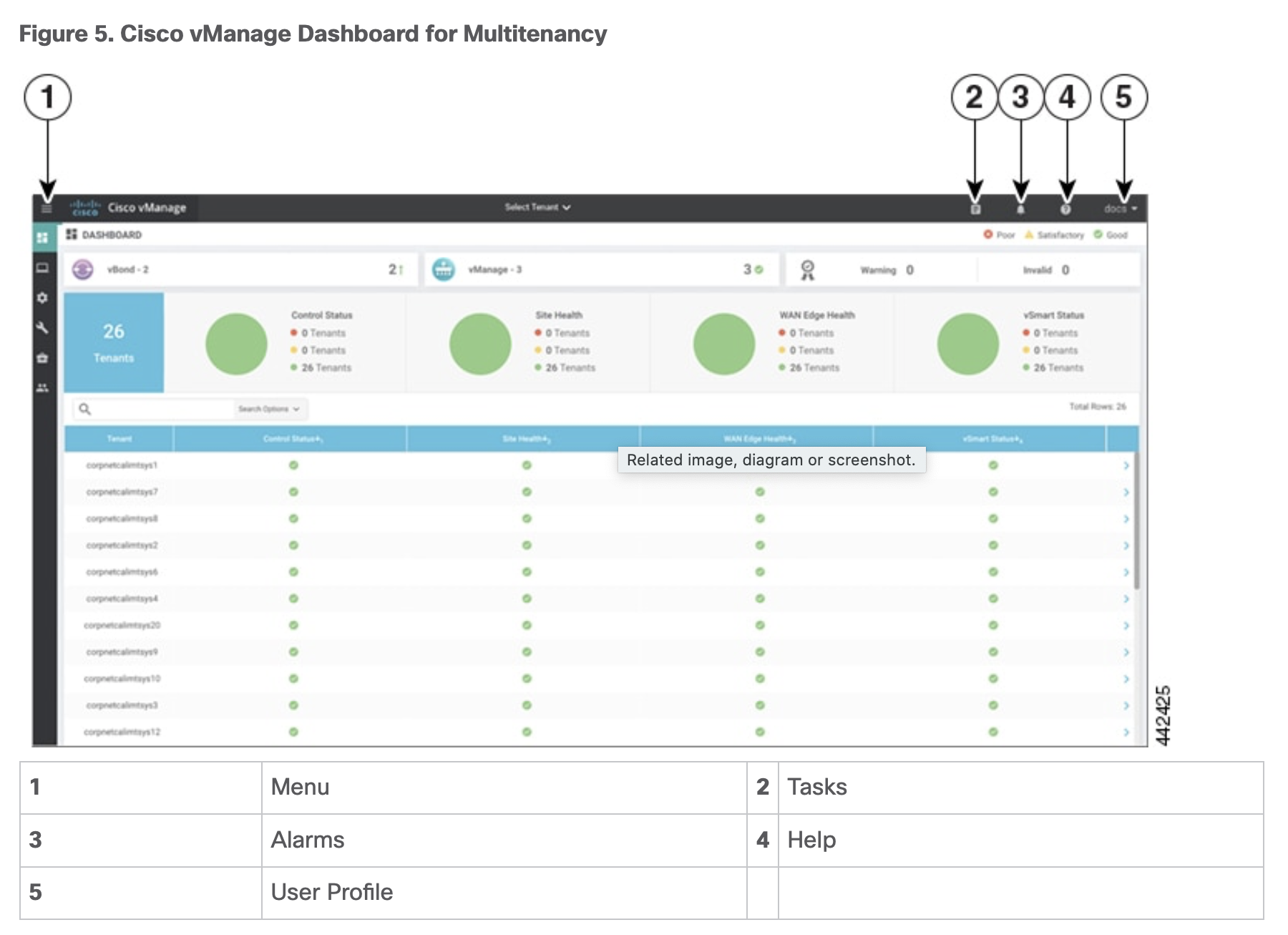Expand the corpnetcalimtsys7 row chevron
Image resolution: width=1288 pixels, height=935 pixels.
[x=1126, y=493]
